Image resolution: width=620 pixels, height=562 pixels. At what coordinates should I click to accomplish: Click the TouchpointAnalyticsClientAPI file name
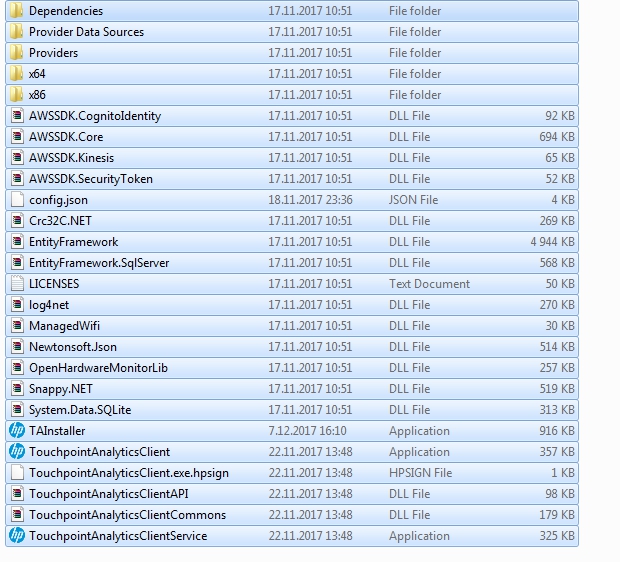tap(109, 494)
